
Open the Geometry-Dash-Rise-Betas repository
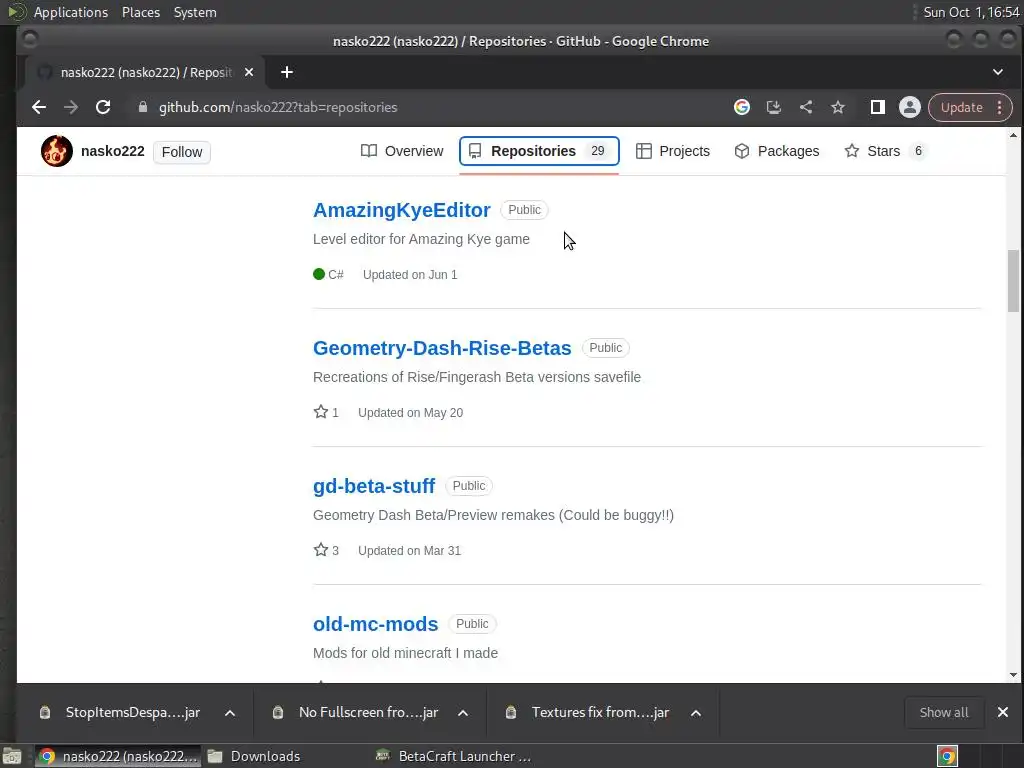[x=442, y=348]
